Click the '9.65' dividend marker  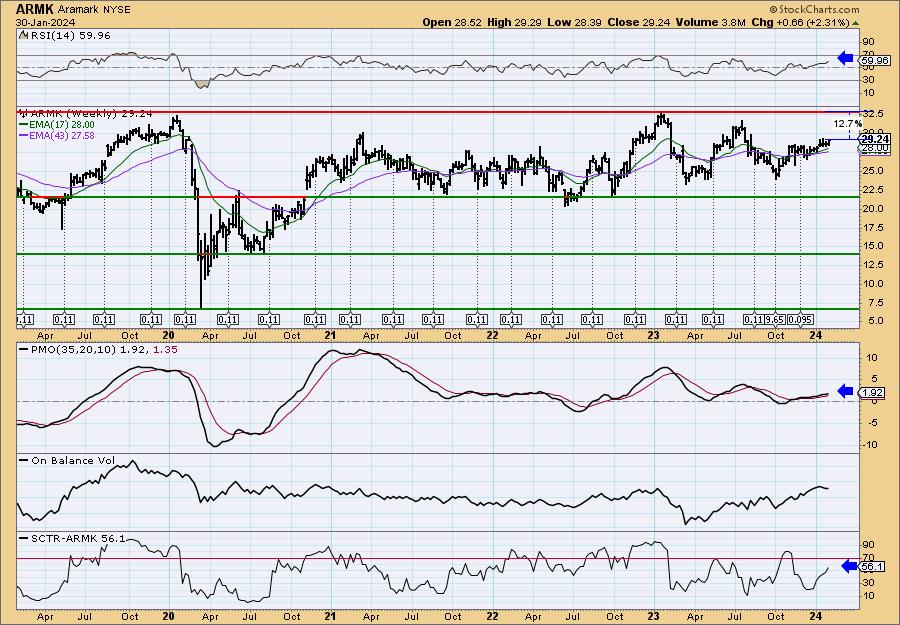point(775,320)
